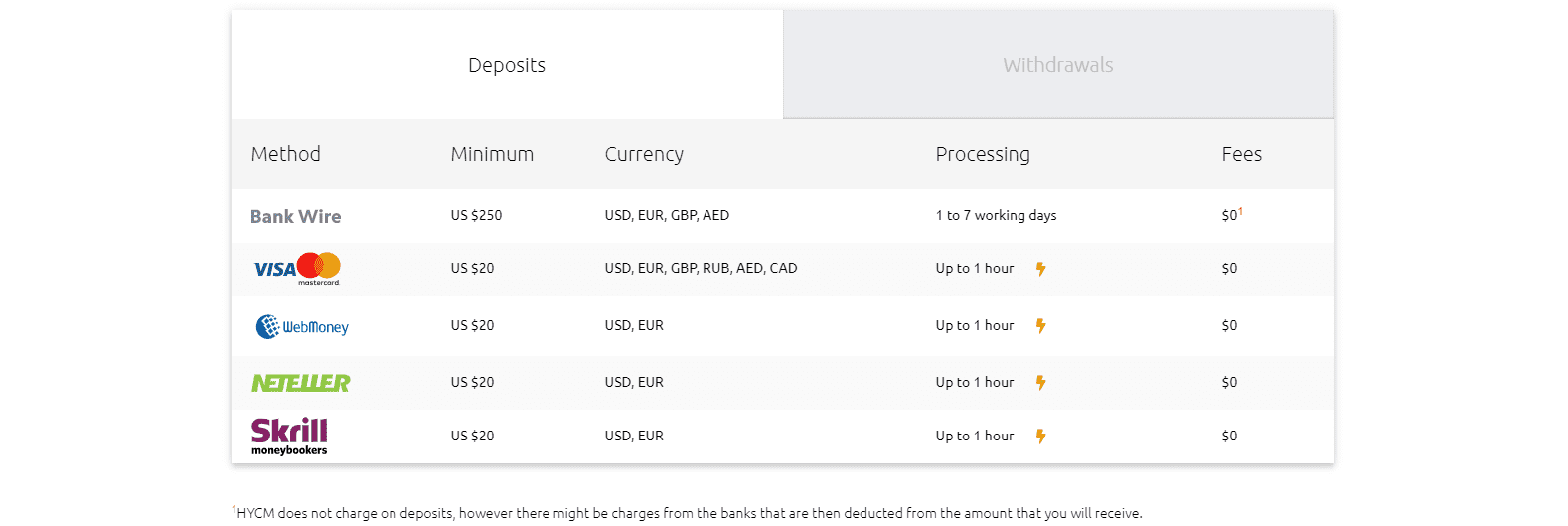
Task: Click lightning icon in Skrill row
Action: coord(1040,436)
